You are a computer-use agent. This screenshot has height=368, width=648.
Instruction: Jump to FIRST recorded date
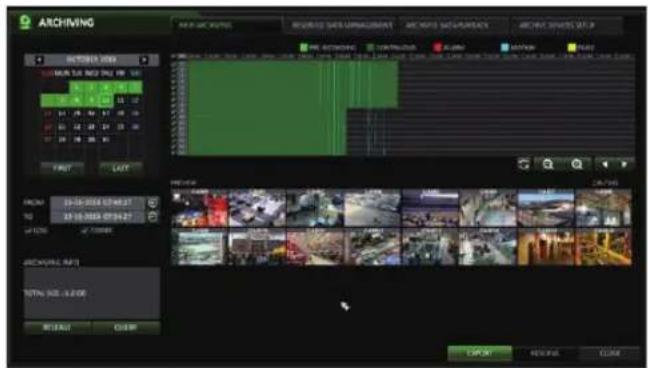point(62,169)
